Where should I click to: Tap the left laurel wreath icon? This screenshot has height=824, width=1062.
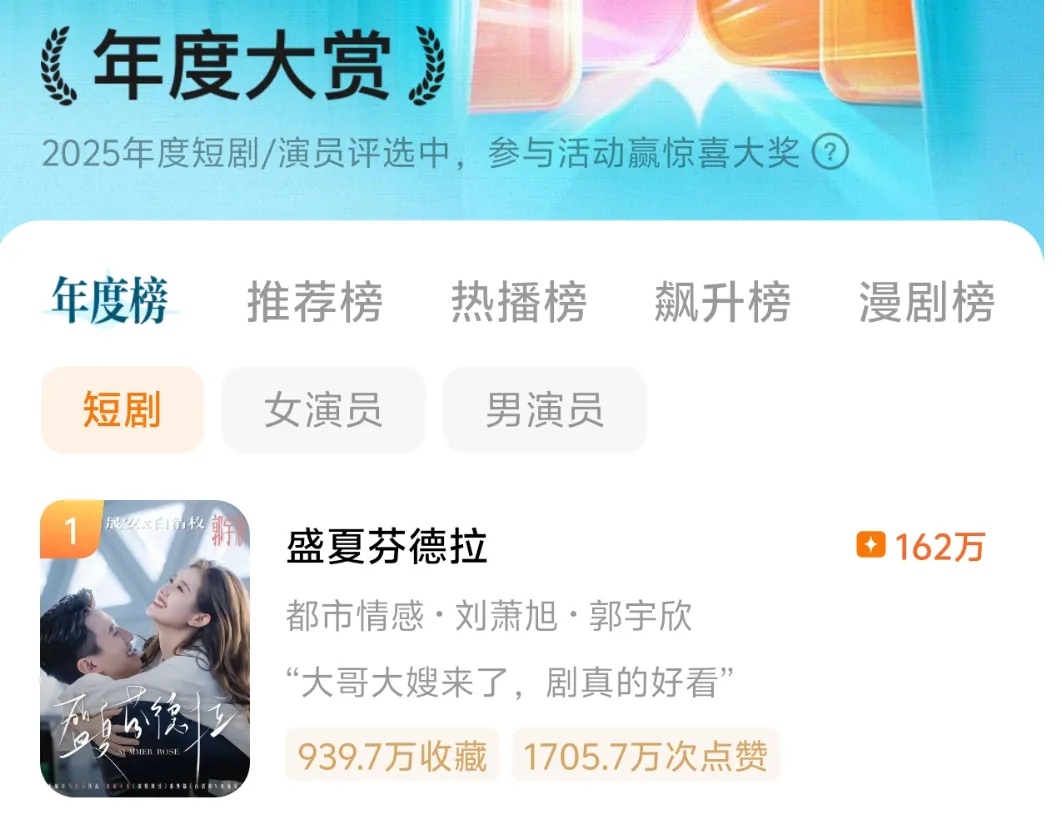59,66
